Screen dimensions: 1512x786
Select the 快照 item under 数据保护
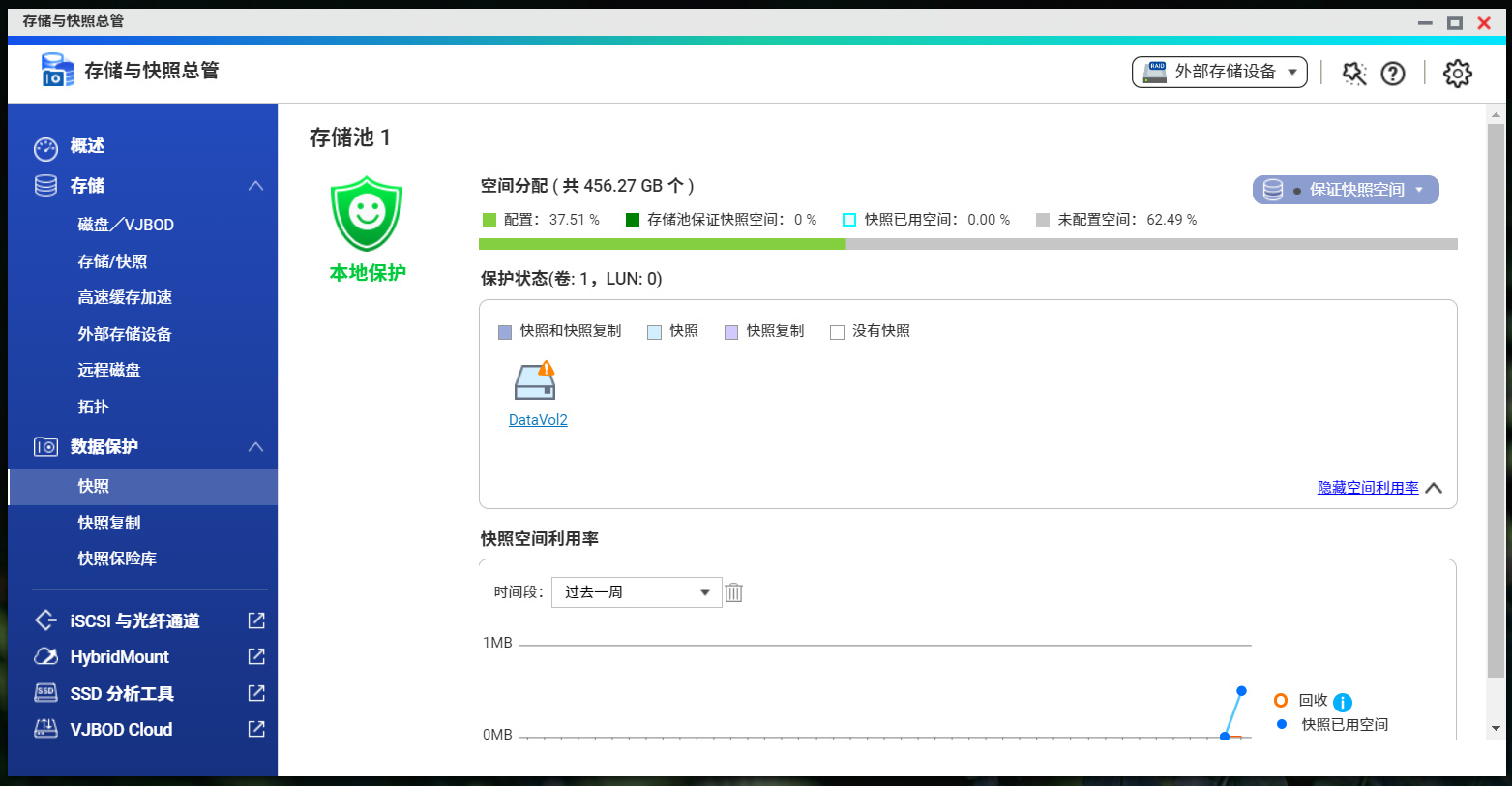pyautogui.click(x=142, y=486)
